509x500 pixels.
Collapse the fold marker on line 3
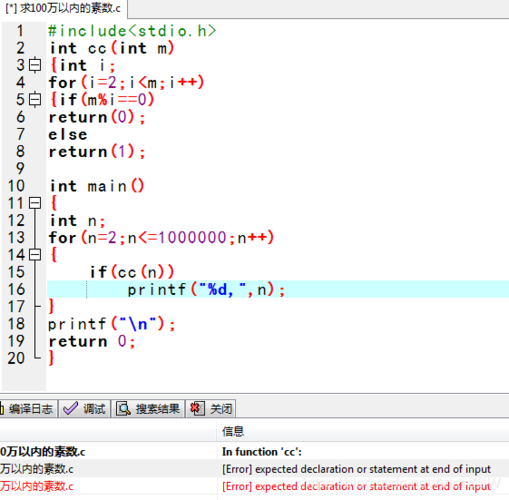point(35,65)
